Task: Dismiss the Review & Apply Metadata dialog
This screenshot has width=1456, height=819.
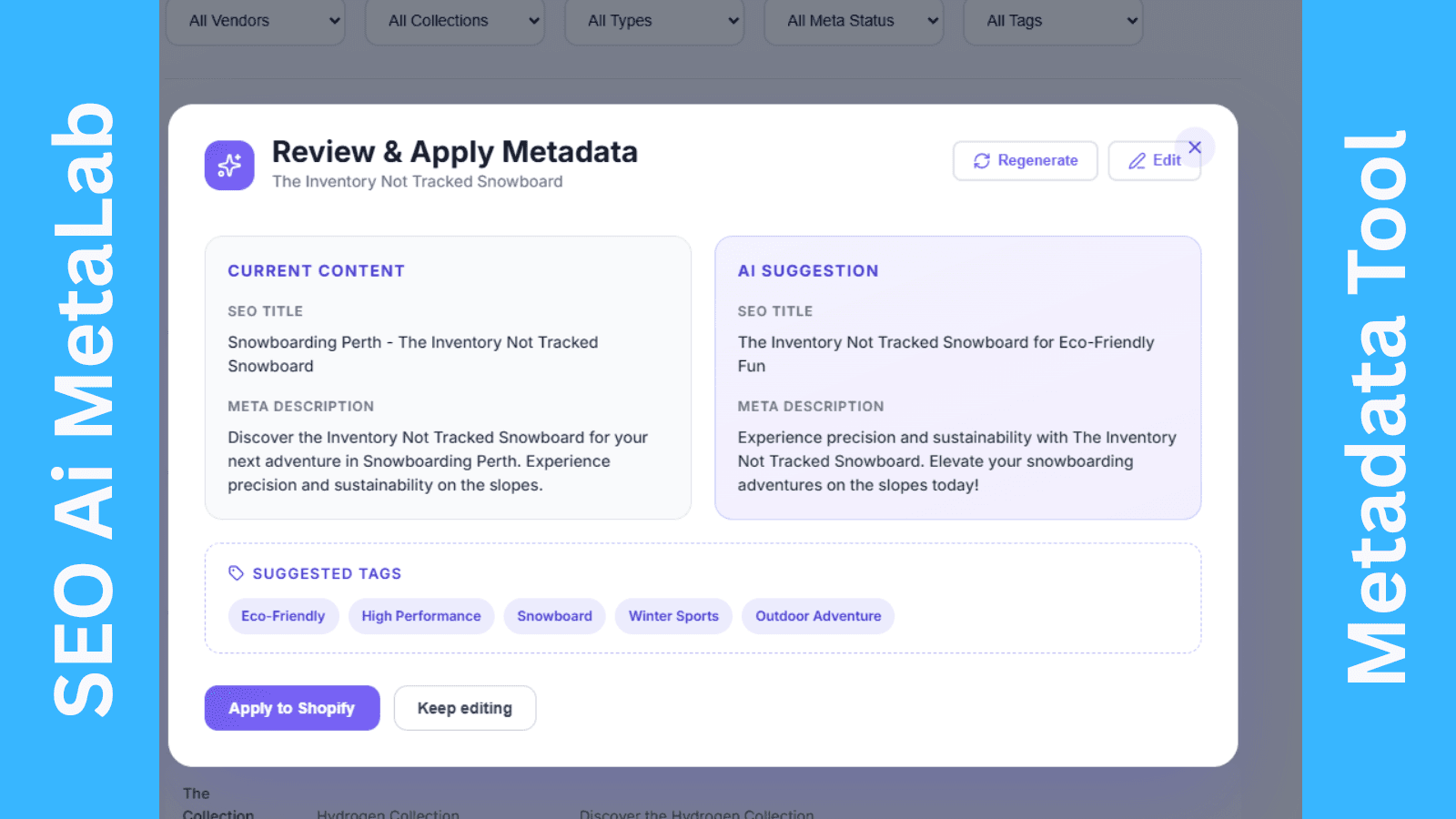Action: (x=1195, y=147)
